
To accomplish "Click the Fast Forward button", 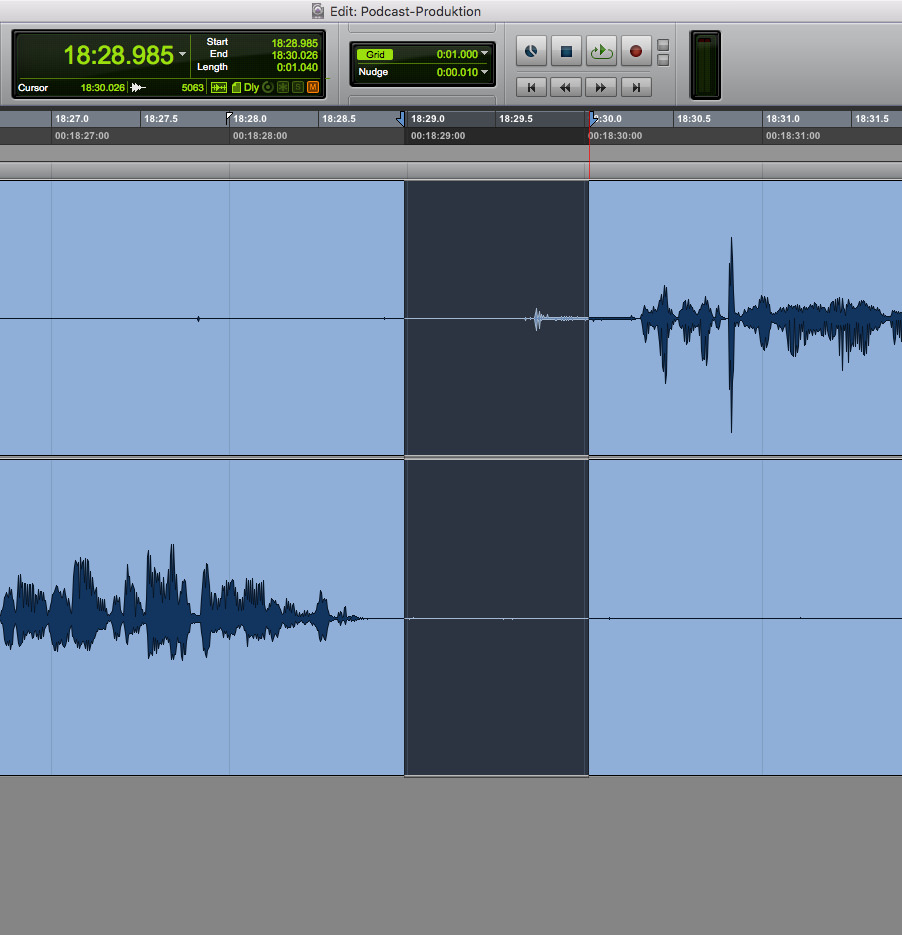I will tap(600, 88).
